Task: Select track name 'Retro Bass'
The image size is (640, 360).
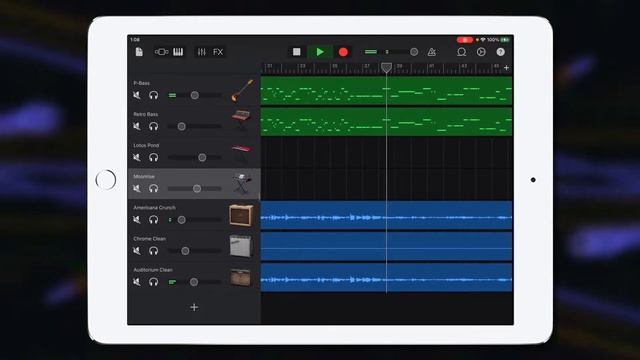Action: tap(146, 114)
